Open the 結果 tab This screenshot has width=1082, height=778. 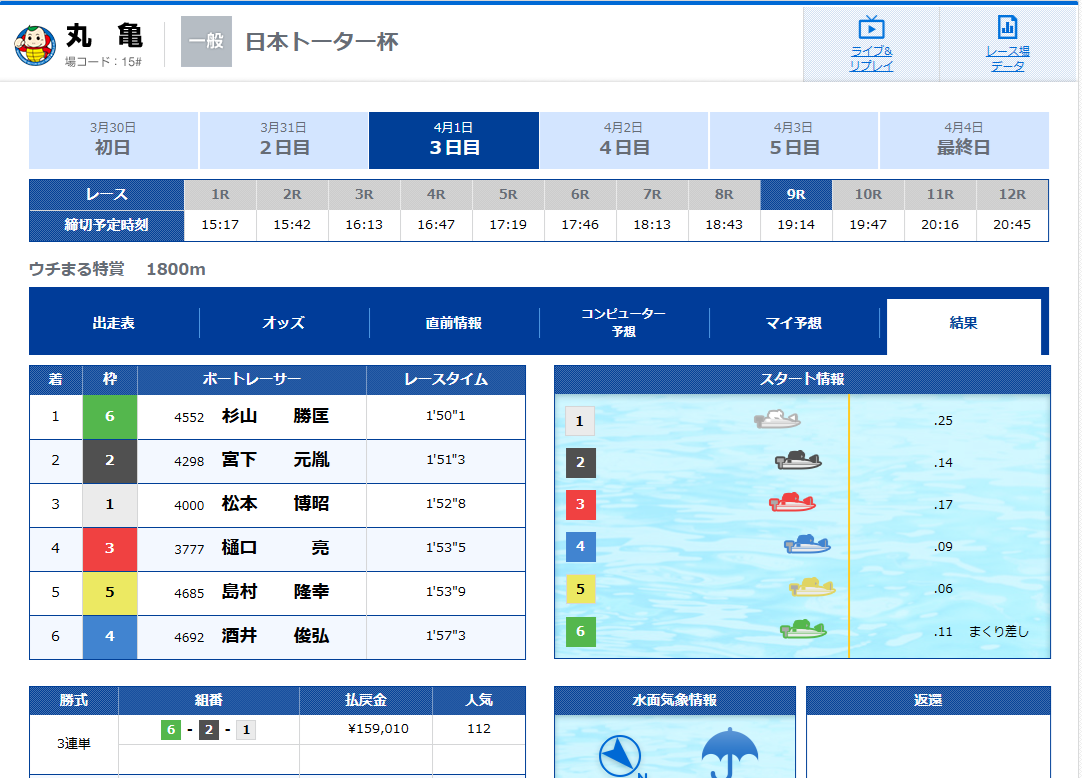pos(963,326)
